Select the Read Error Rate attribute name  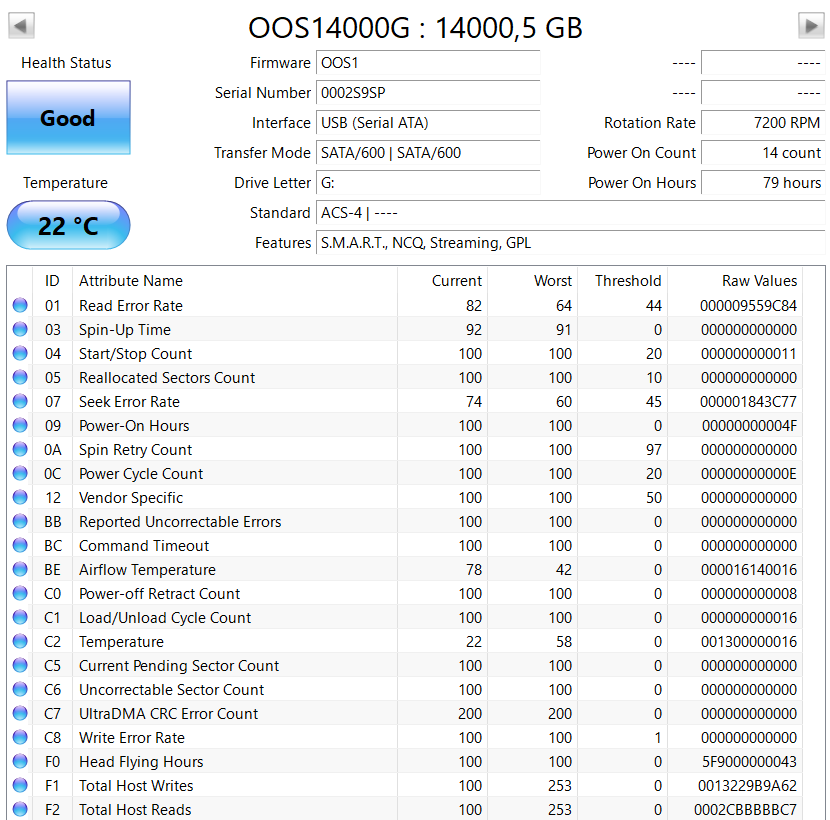pos(131,305)
